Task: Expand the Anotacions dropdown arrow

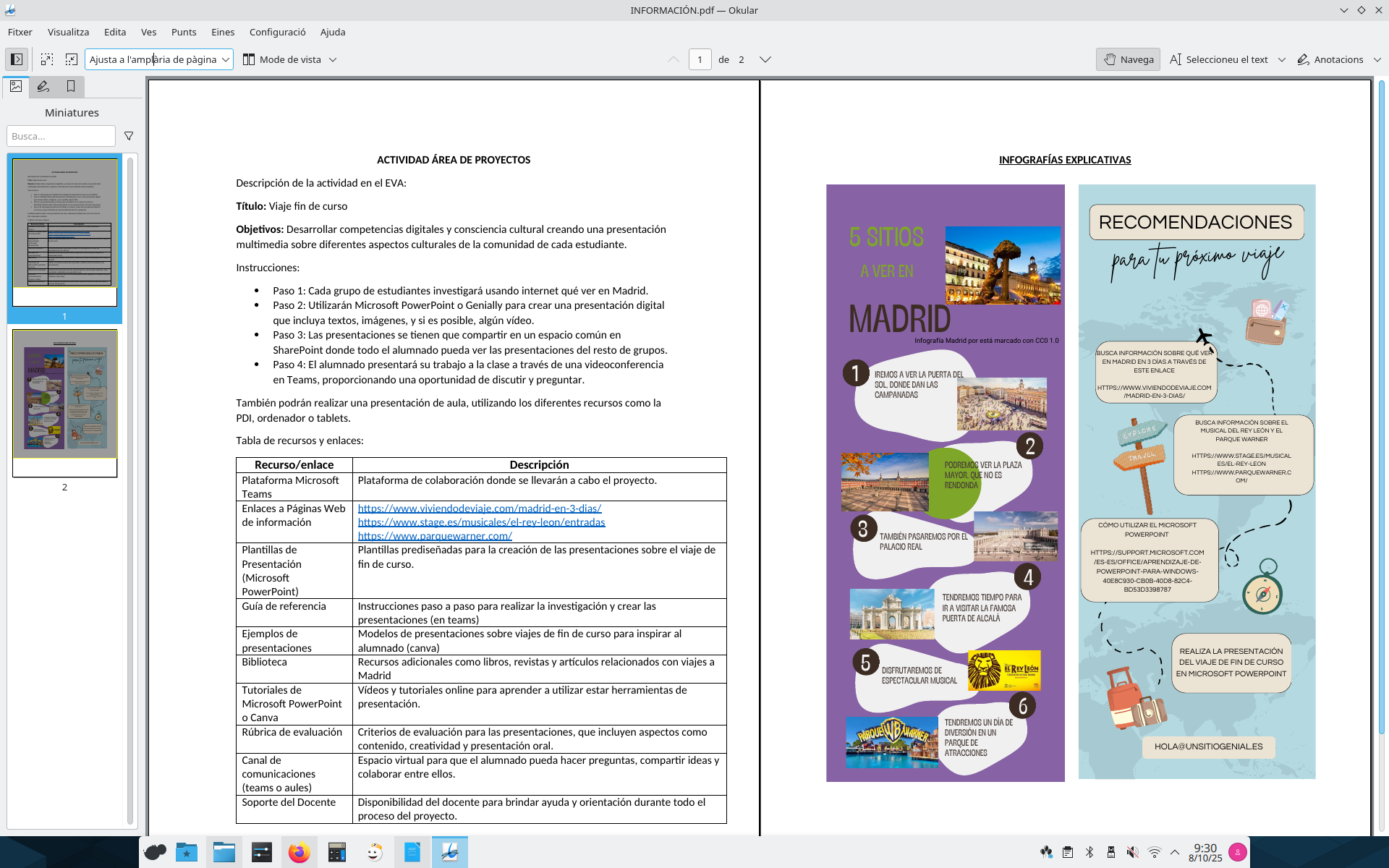Action: (x=1377, y=59)
